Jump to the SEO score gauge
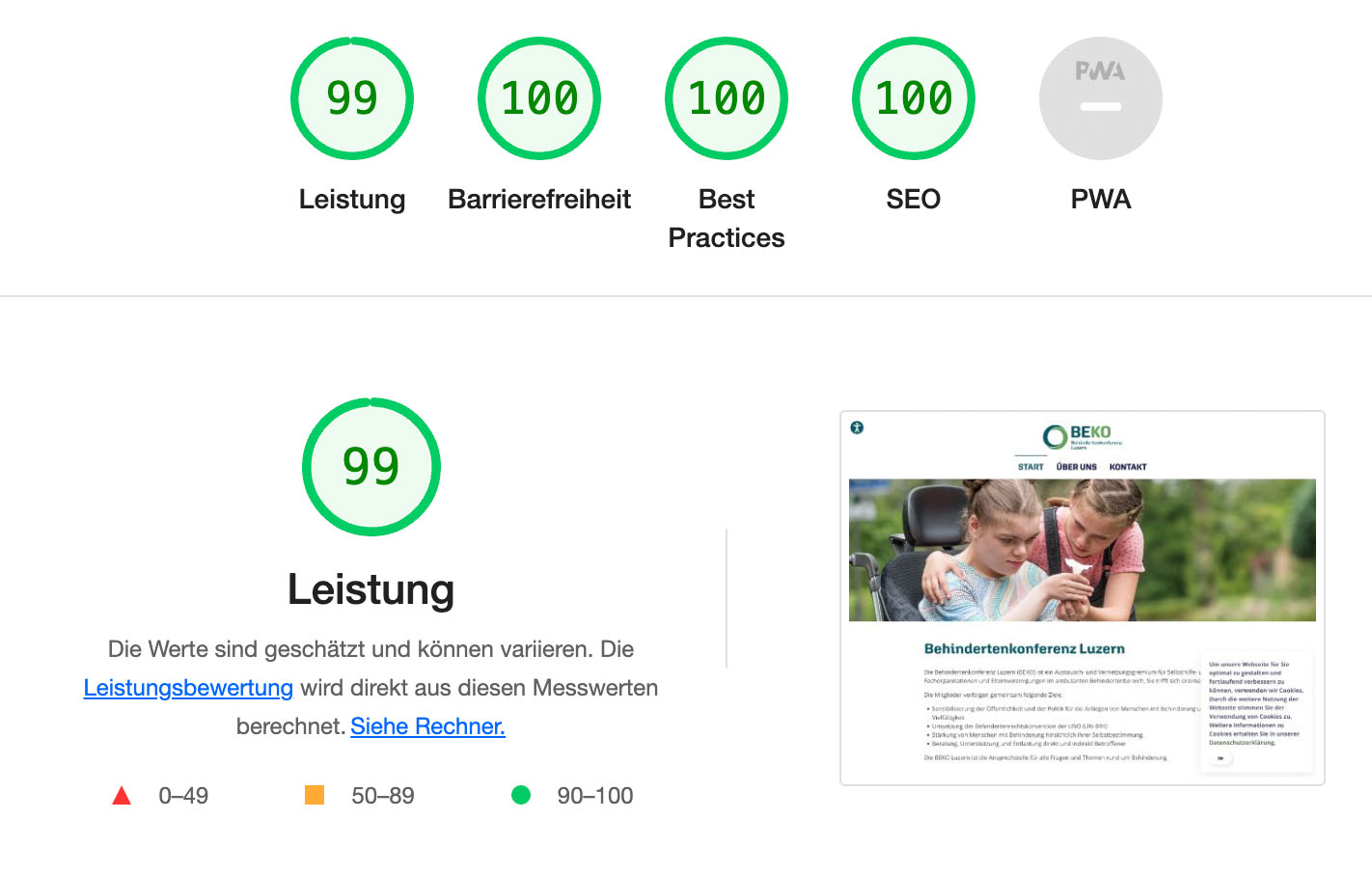Screen dimensions: 1372x874 [x=914, y=98]
